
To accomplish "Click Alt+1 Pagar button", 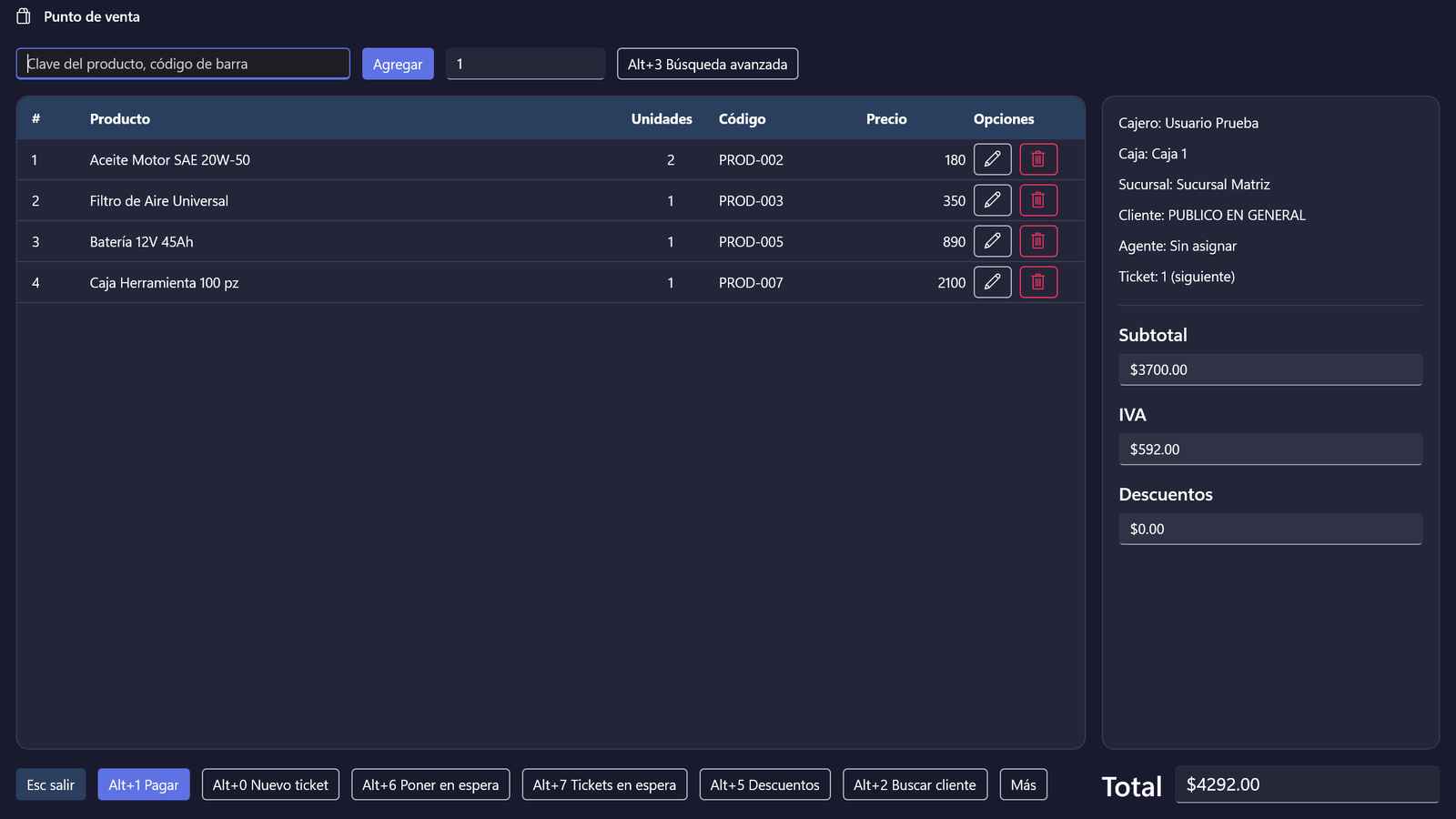I will (144, 784).
